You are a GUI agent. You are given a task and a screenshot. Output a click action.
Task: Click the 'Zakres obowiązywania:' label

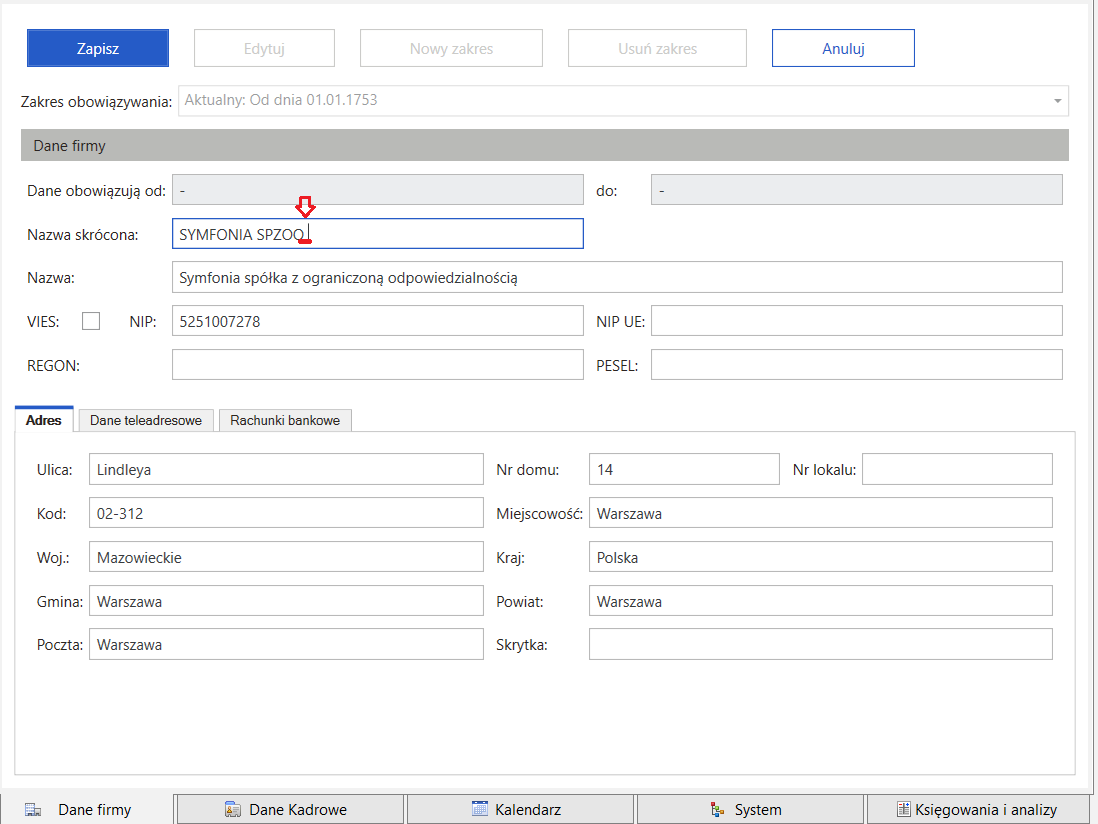pos(96,102)
